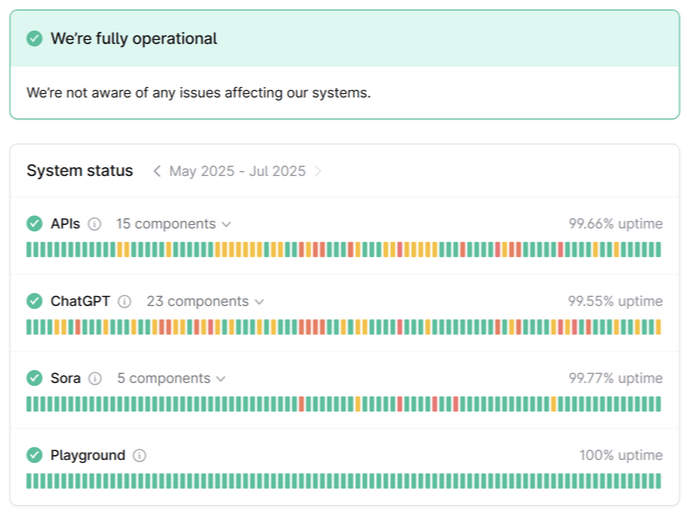This screenshot has height=514, width=685.
Task: Click the APIs 99.66% uptime text
Action: point(615,224)
